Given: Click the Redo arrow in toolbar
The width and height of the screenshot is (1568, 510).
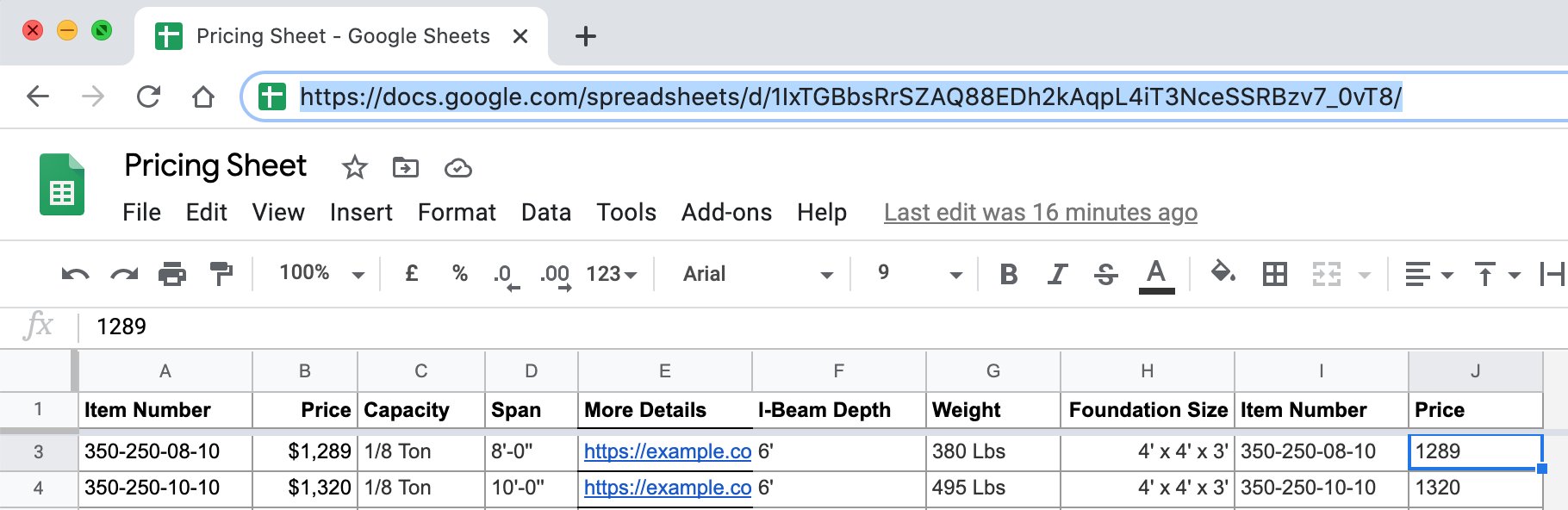Looking at the screenshot, I should (124, 275).
